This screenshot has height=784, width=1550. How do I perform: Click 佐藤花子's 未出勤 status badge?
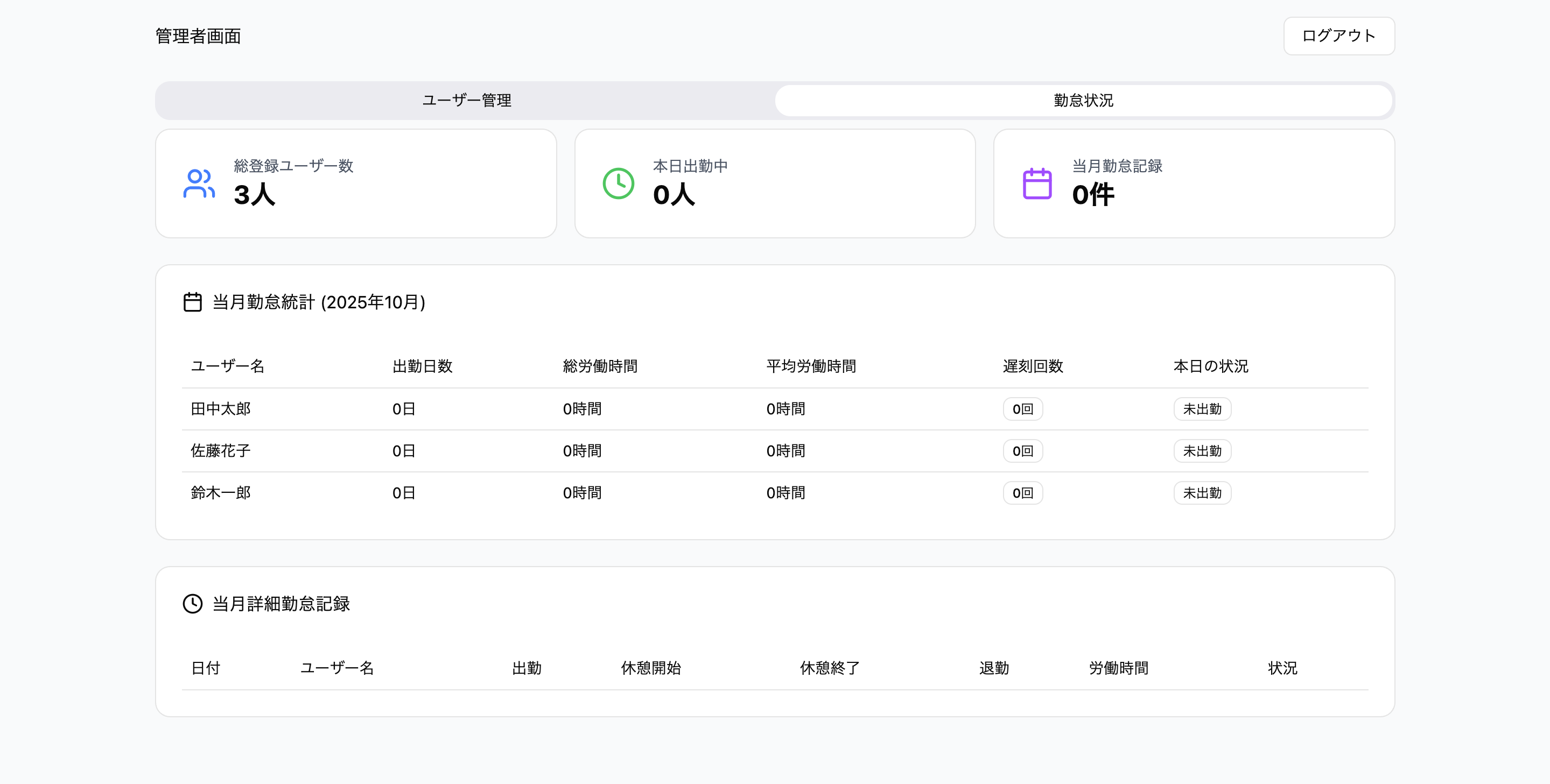coord(1202,450)
